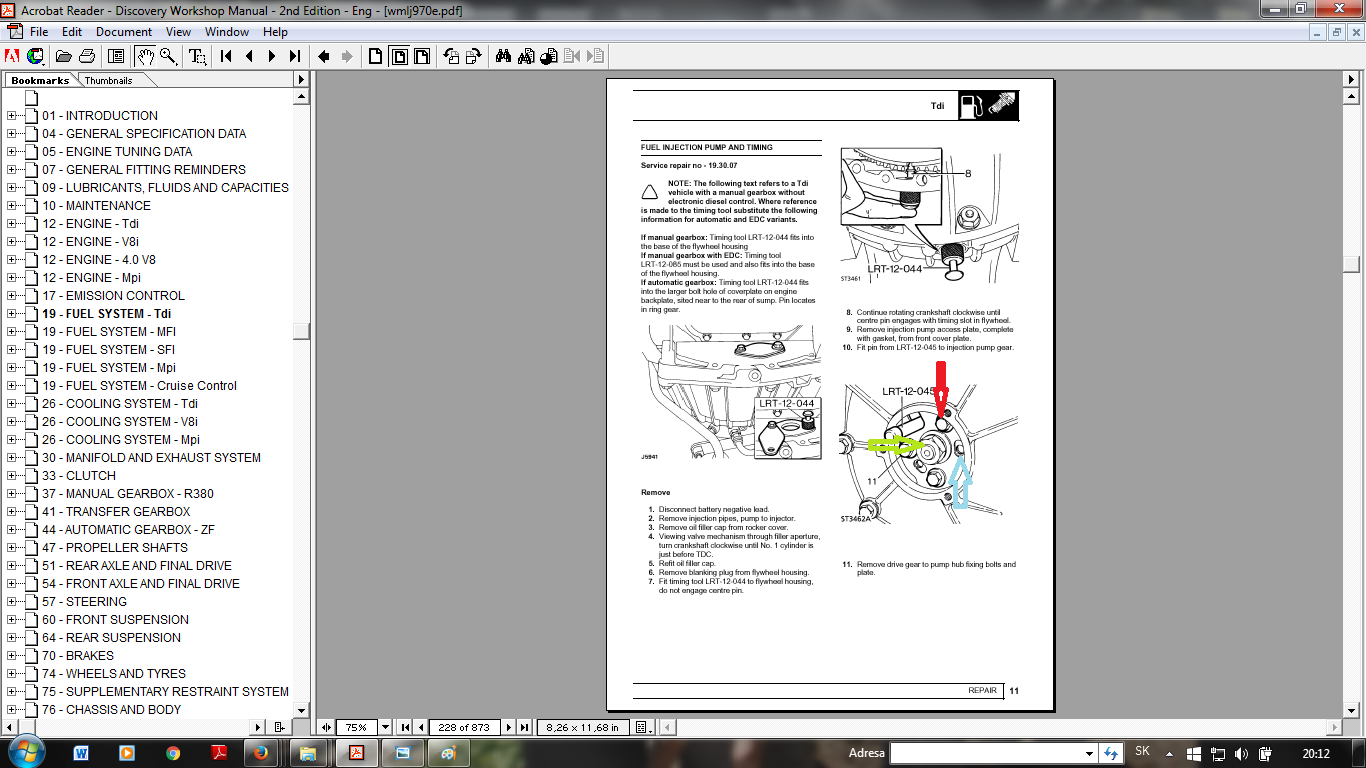The height and width of the screenshot is (768, 1366).
Task: Expand the 70 - BRAKES bookmark node
Action: (12, 656)
